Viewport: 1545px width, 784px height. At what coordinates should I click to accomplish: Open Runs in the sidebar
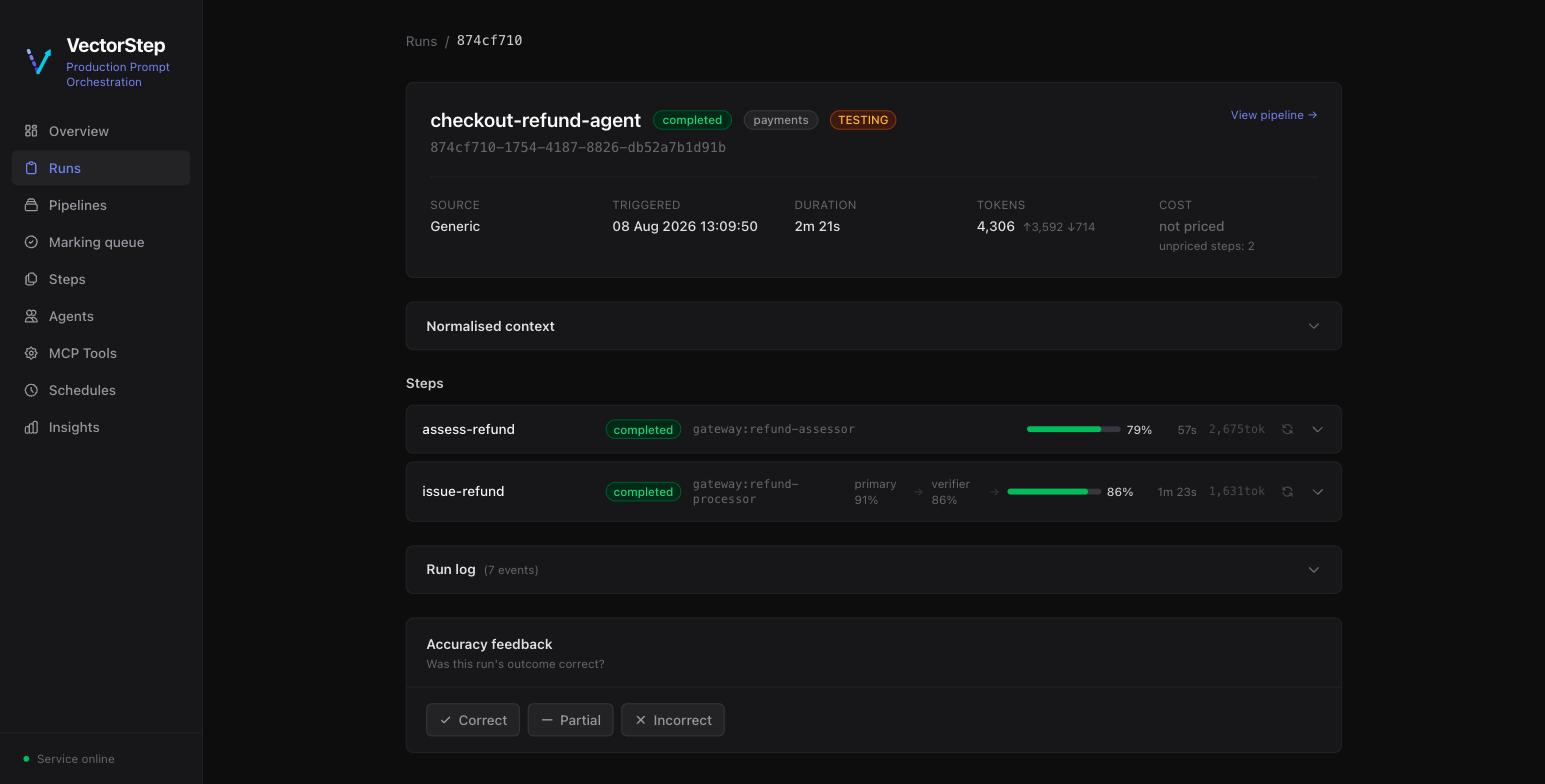point(101,168)
